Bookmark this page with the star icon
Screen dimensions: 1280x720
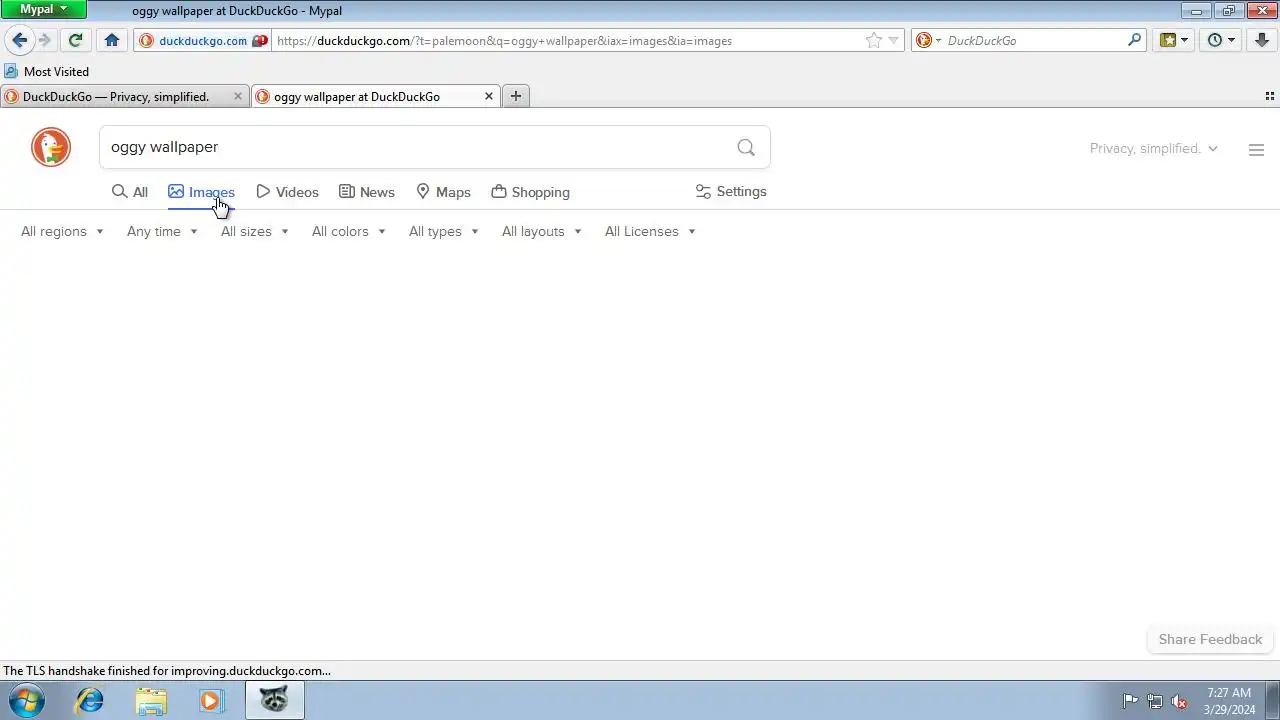click(x=874, y=41)
